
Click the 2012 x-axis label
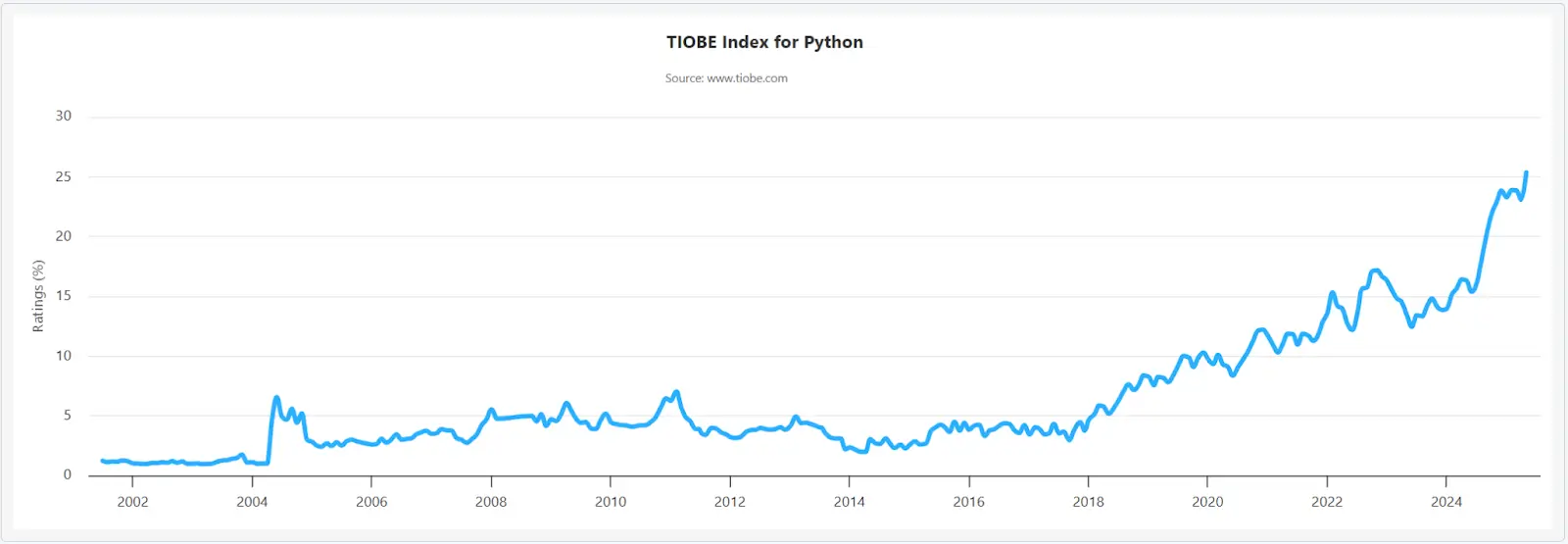tap(729, 502)
